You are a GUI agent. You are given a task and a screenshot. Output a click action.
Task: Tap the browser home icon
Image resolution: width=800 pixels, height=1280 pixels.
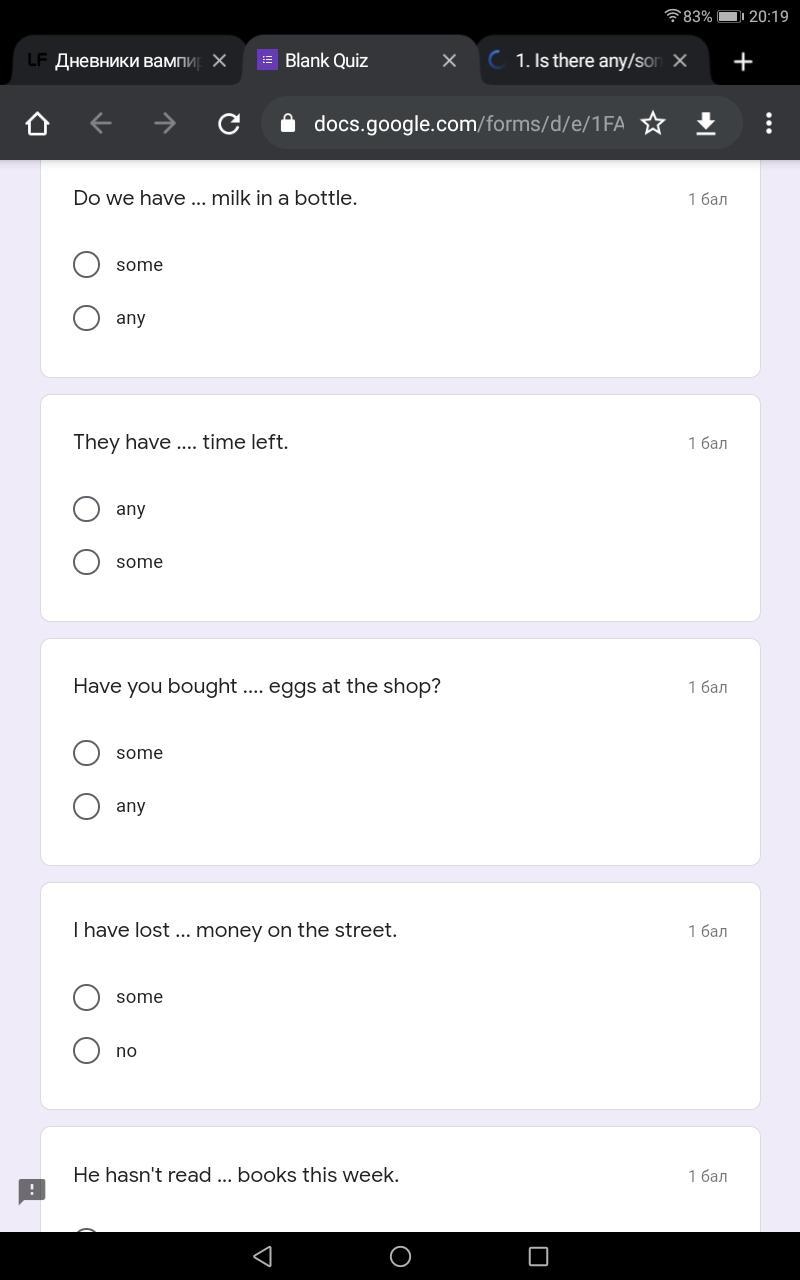(x=37, y=123)
